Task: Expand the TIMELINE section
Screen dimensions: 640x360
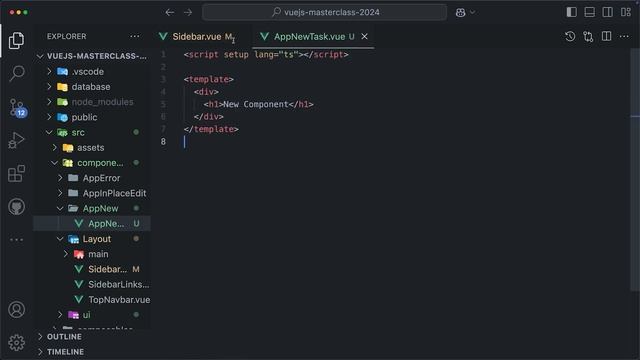Action: coord(92,352)
